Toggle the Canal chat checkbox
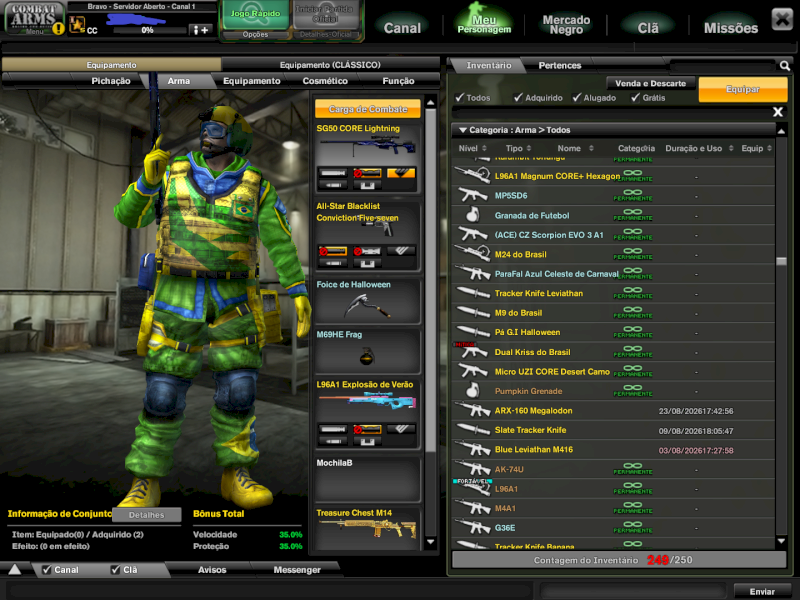This screenshot has height=600, width=800. (x=47, y=569)
